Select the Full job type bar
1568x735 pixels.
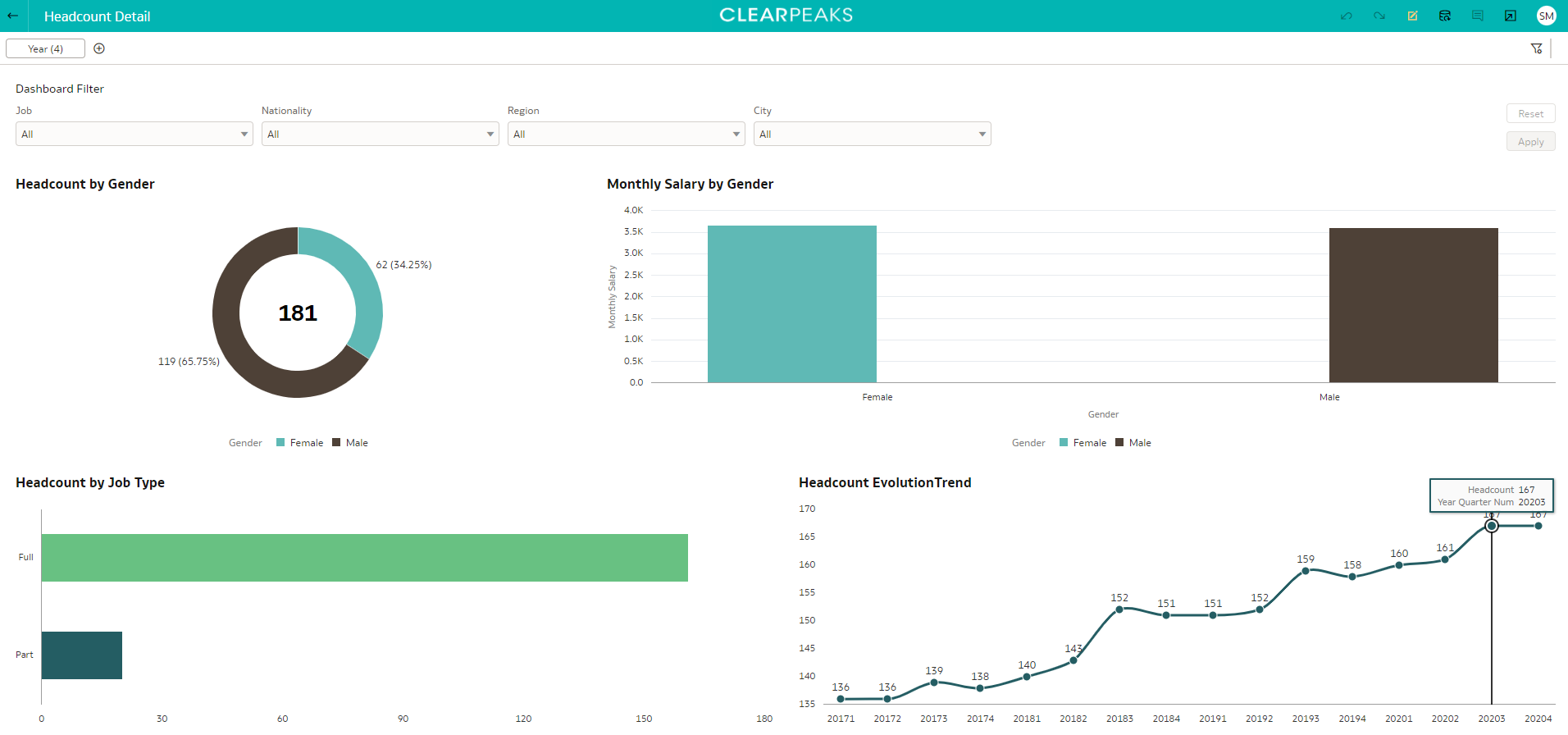(365, 558)
